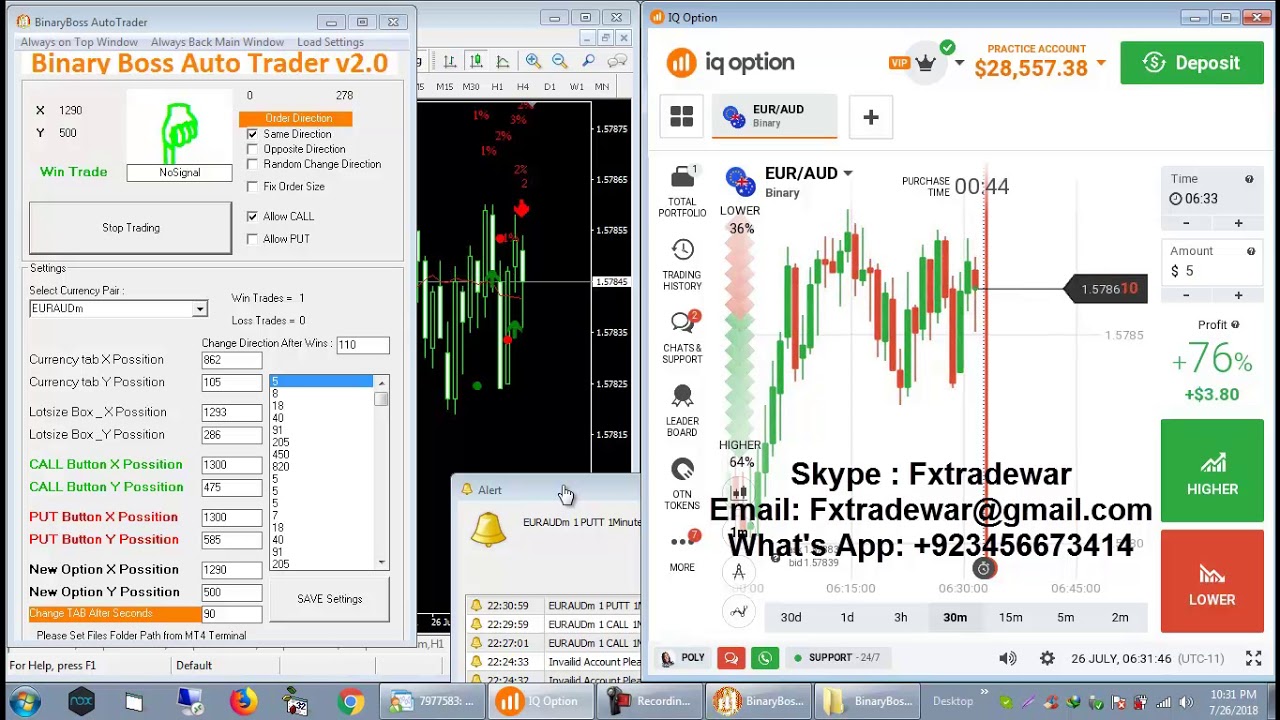This screenshot has width=1280, height=720.
Task: Open the Practice Account balance dropdown
Action: tap(1101, 63)
